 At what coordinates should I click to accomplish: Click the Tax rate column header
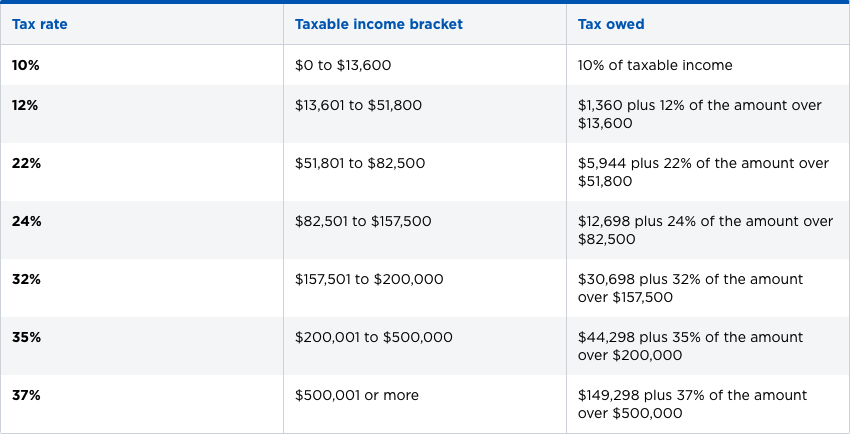(40, 24)
